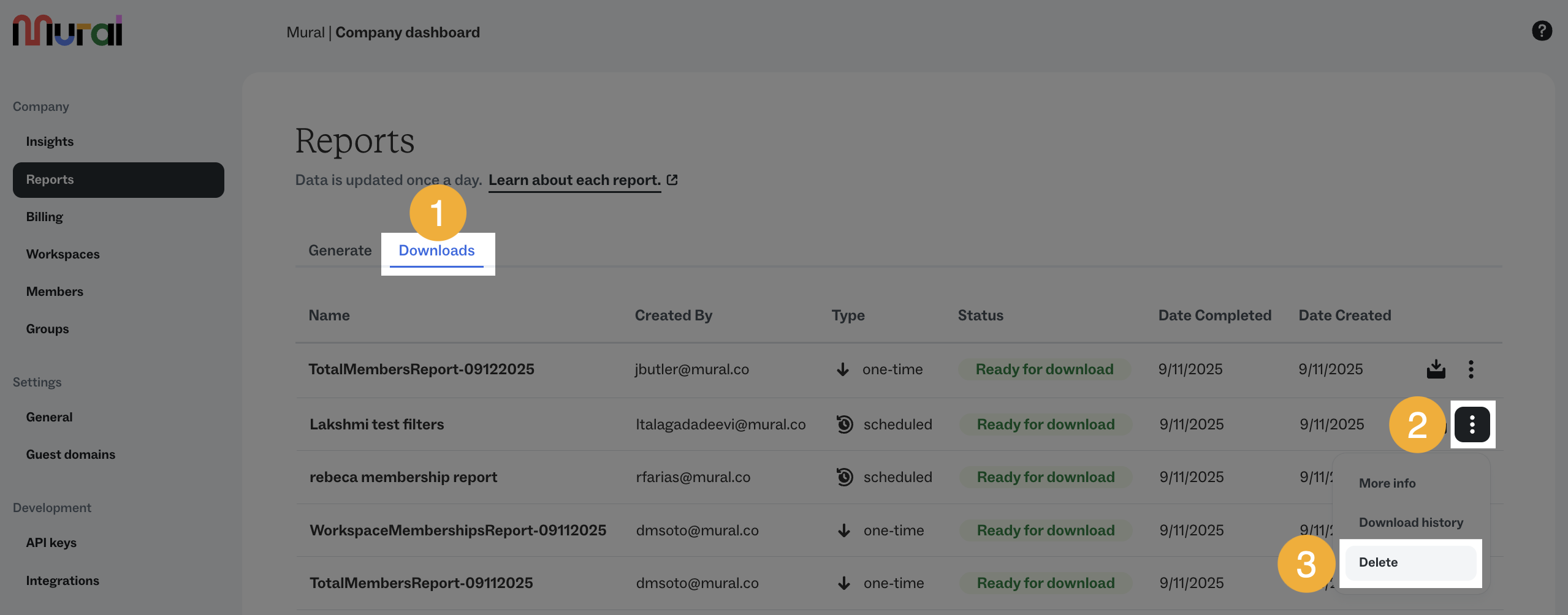Choose Download history from the context menu
The width and height of the screenshot is (1568, 615).
click(x=1410, y=522)
